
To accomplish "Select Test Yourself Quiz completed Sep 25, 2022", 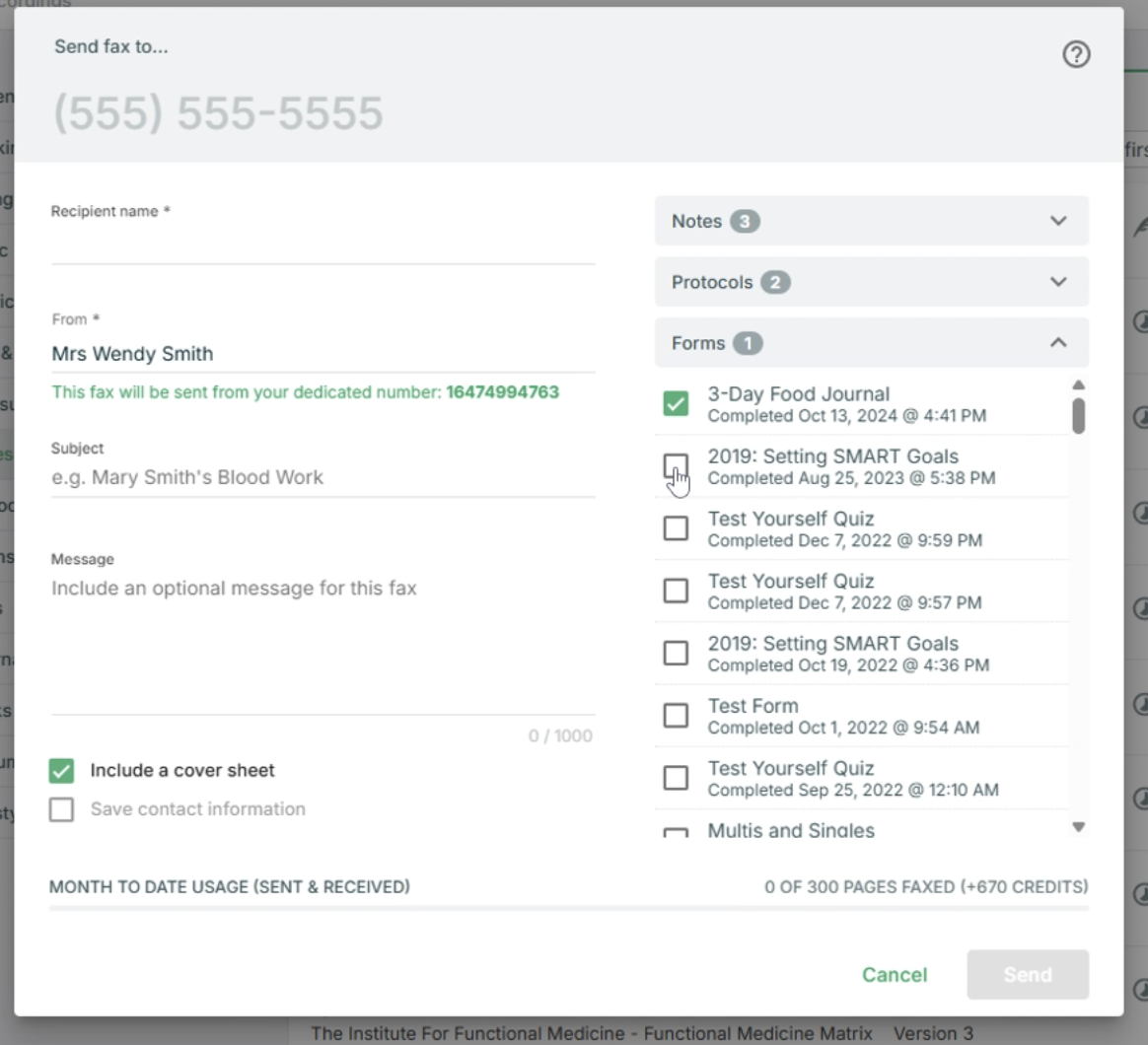I will tap(676, 778).
